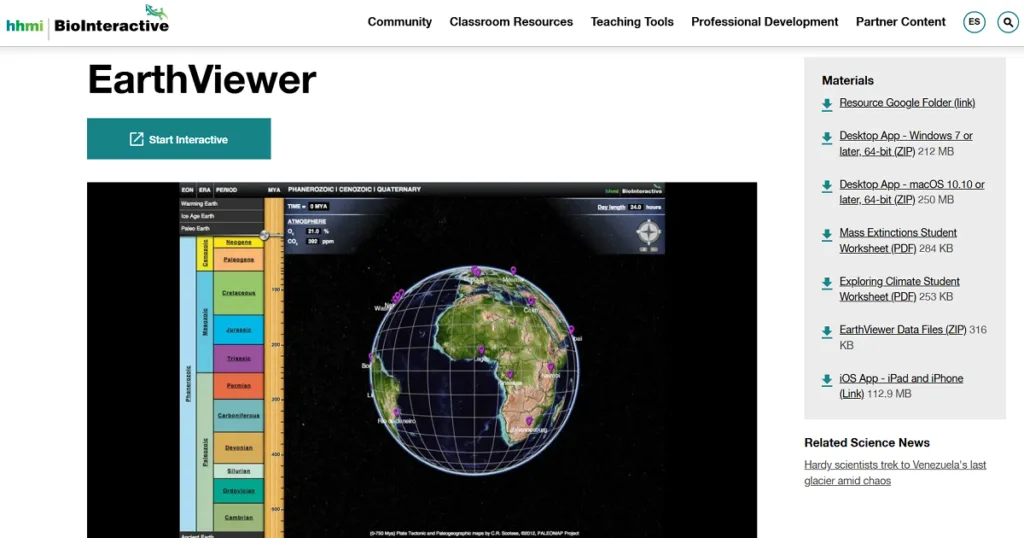Expand the Teaching Tools menu
1024x538 pixels.
632,22
